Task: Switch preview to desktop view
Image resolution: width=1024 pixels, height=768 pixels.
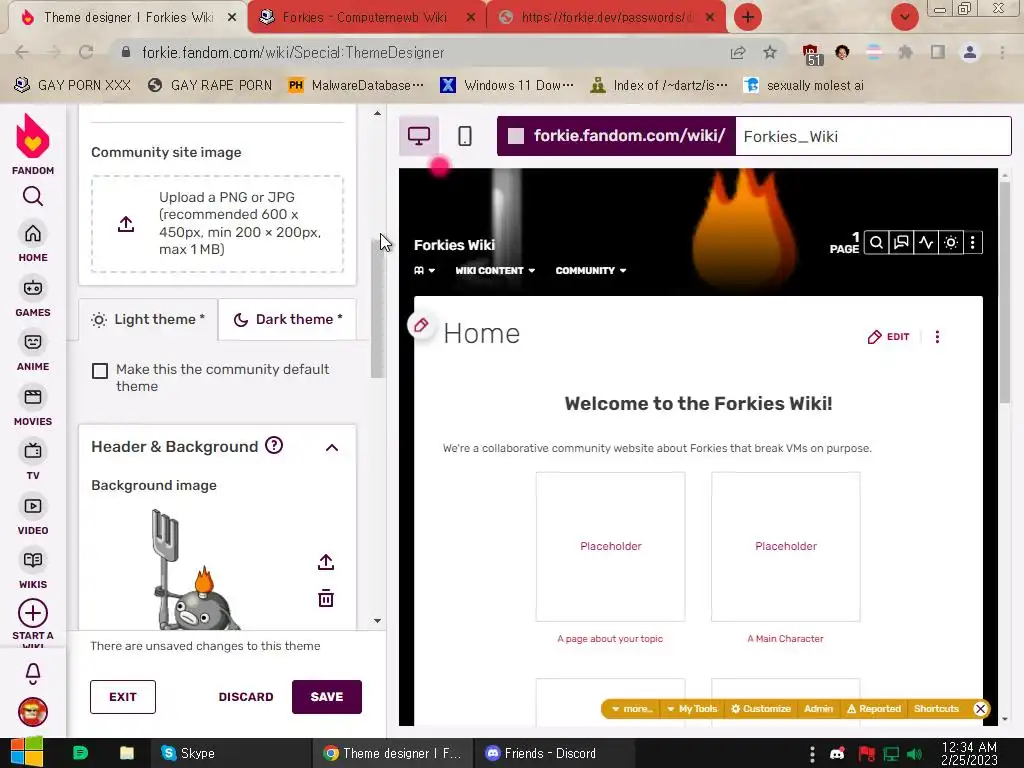Action: 419,136
